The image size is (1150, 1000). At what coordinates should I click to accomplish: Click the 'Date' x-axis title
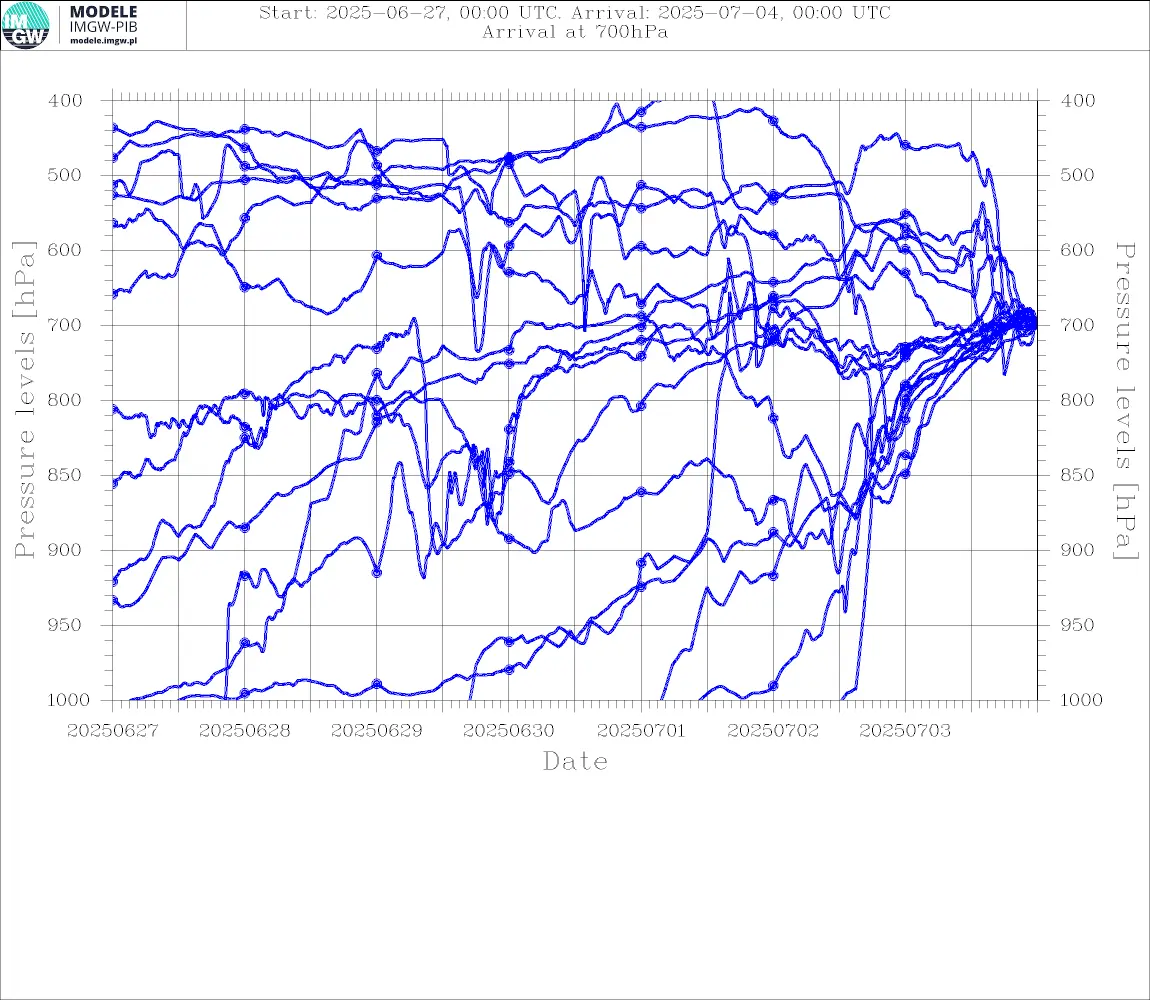click(x=575, y=762)
